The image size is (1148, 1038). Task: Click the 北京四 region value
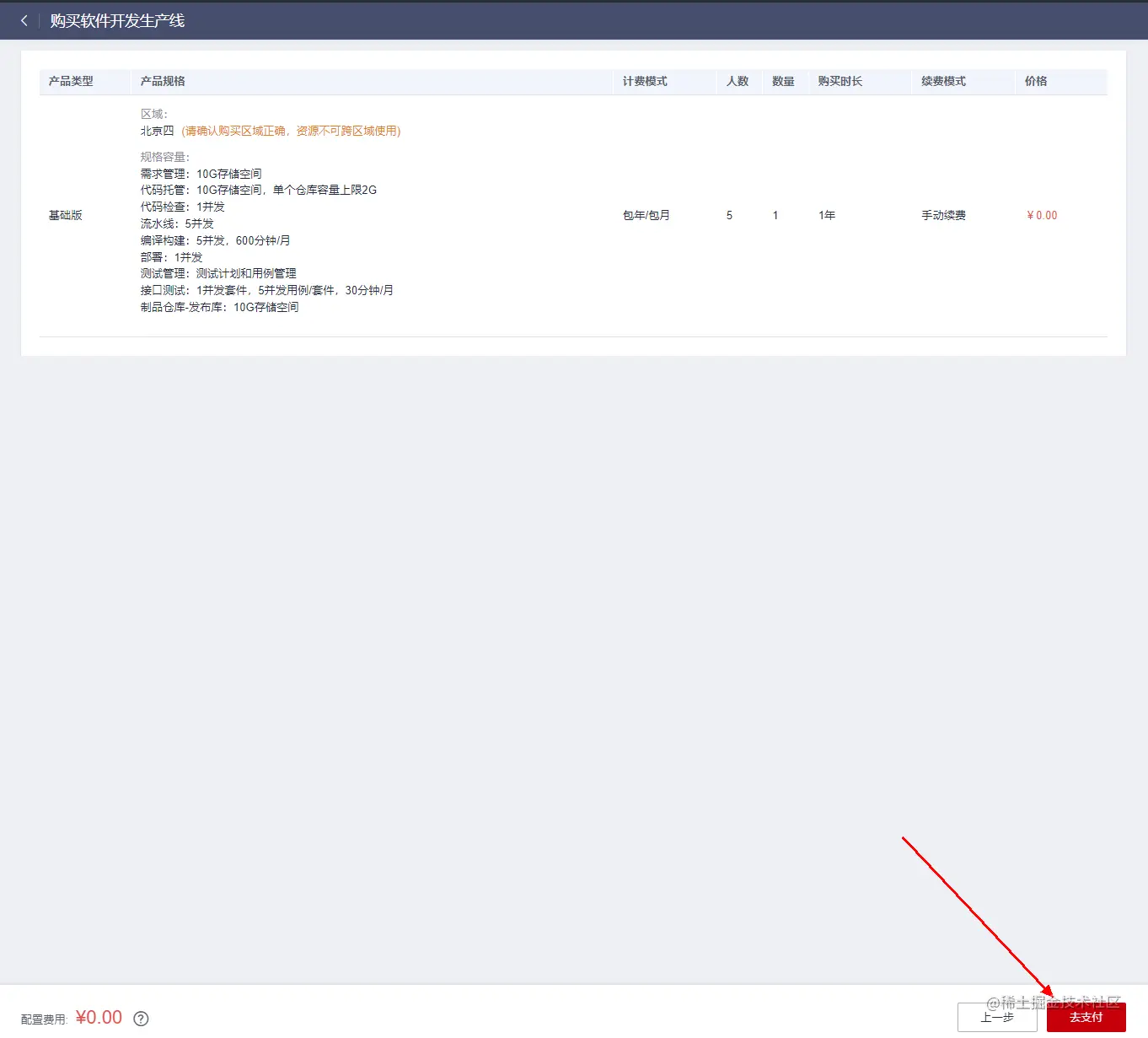157,131
